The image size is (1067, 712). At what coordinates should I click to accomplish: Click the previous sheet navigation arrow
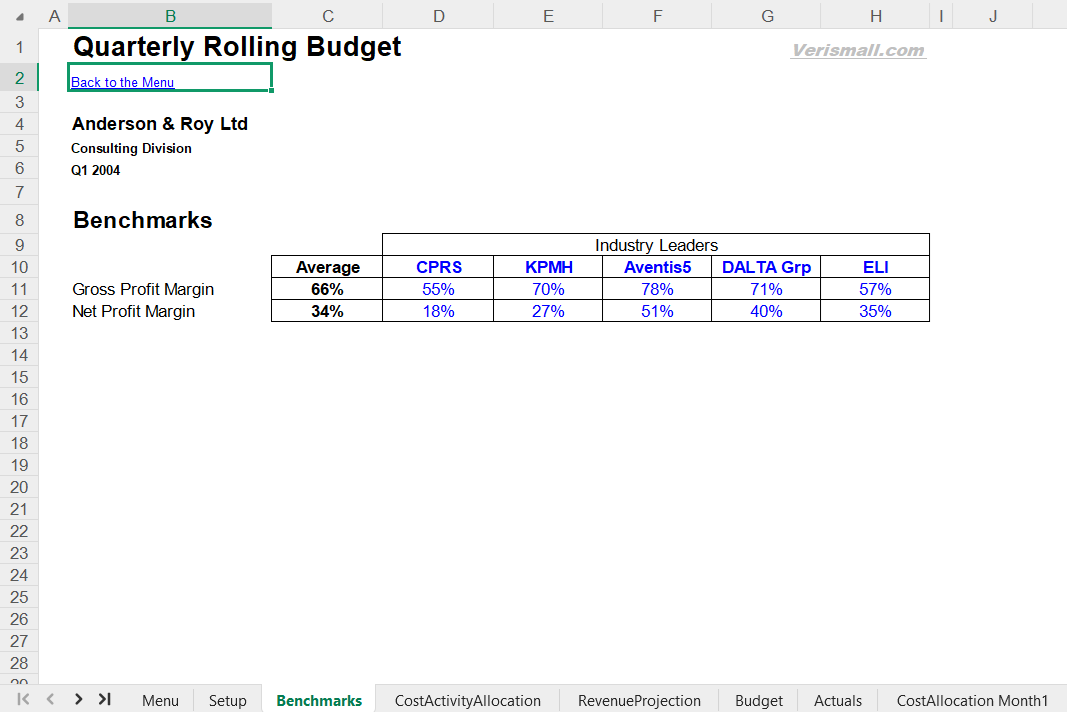click(50, 700)
